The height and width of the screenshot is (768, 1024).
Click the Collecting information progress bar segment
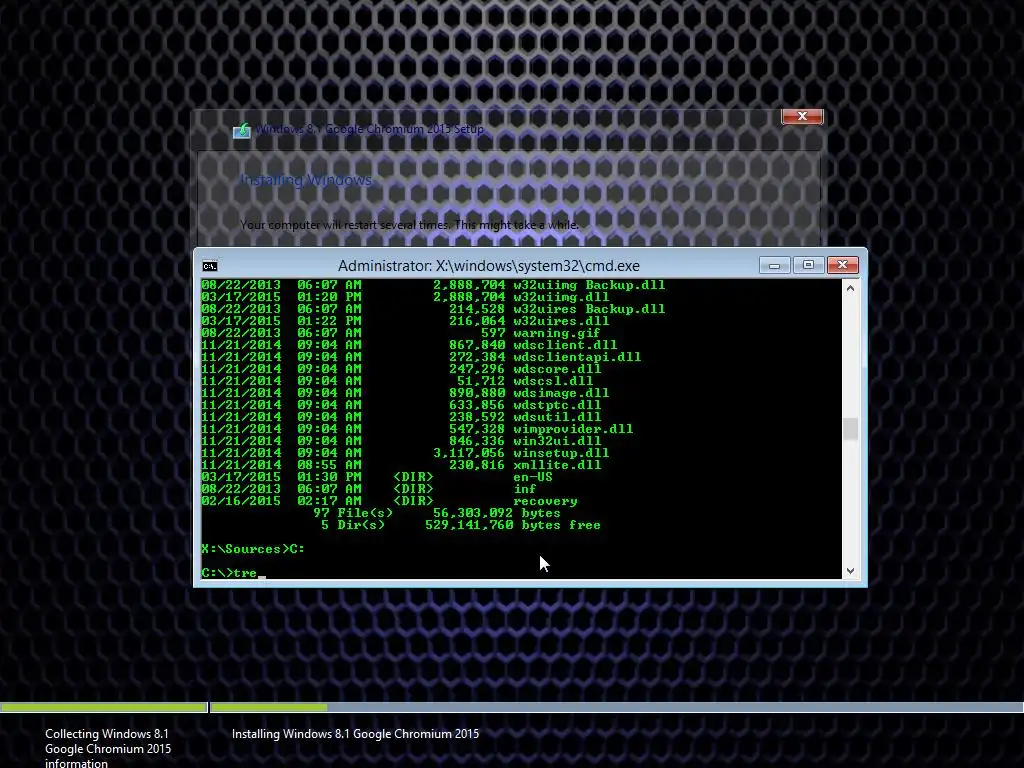coord(103,707)
